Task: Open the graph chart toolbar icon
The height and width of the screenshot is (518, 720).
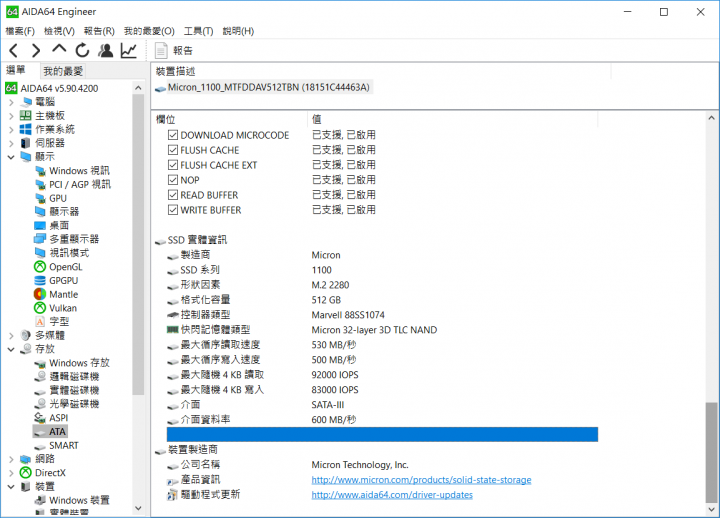Action: 129,50
